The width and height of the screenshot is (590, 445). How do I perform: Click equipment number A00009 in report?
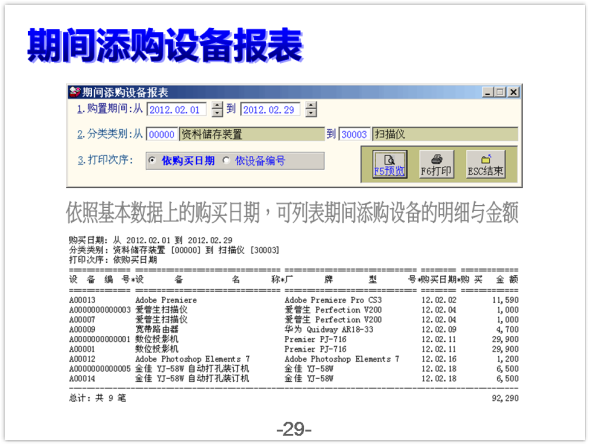[82, 330]
